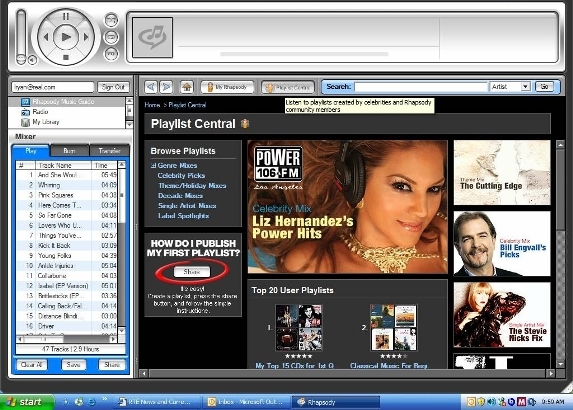Select track "Driver" in Mixer

[x=68, y=326]
